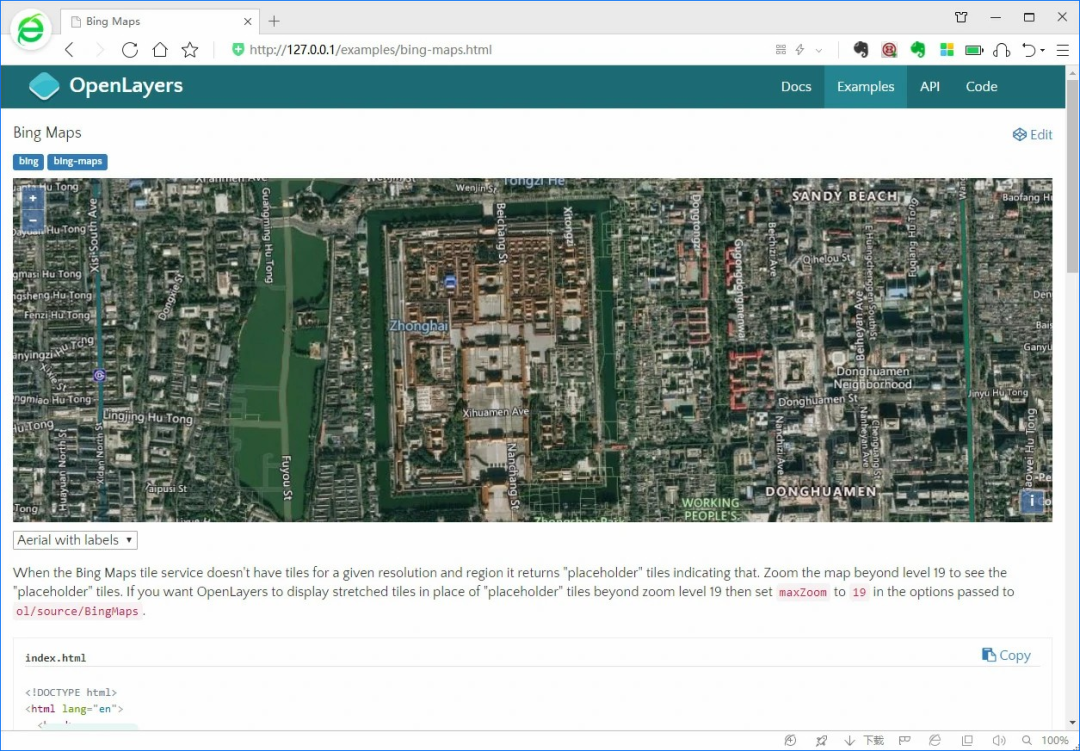Viewport: 1080px width, 751px height.
Task: Open the browser hamburger menu
Action: pyautogui.click(x=1063, y=50)
